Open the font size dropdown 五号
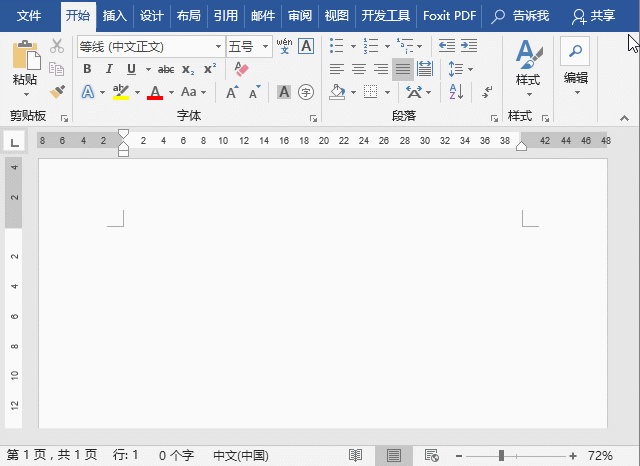This screenshot has height=466, width=640. [x=265, y=46]
